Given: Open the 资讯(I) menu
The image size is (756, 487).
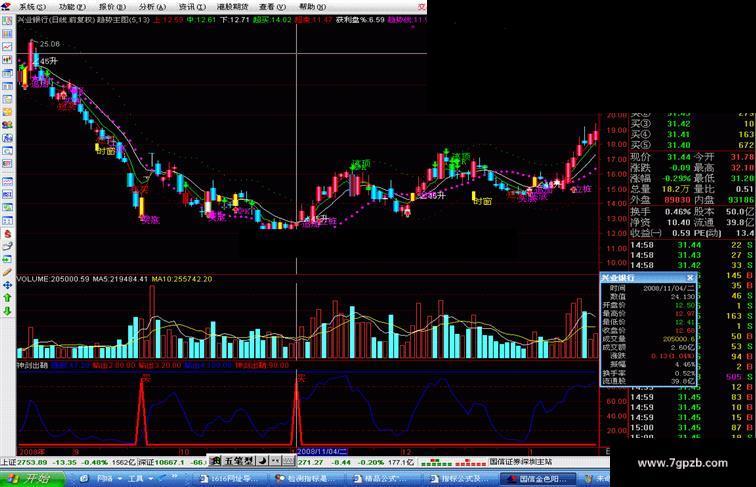Looking at the screenshot, I should [x=192, y=7].
